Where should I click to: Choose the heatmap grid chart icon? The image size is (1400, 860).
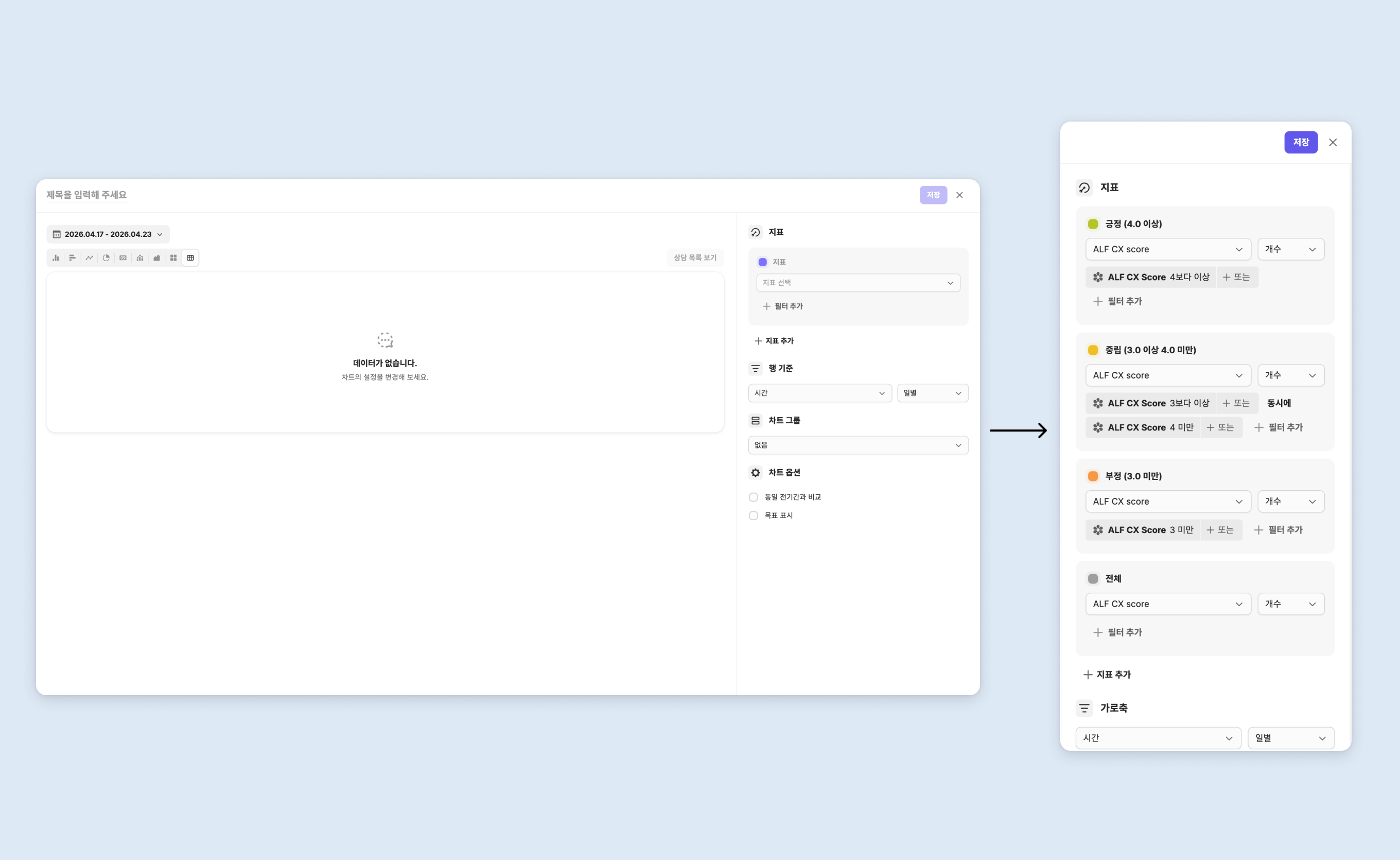pos(173,257)
